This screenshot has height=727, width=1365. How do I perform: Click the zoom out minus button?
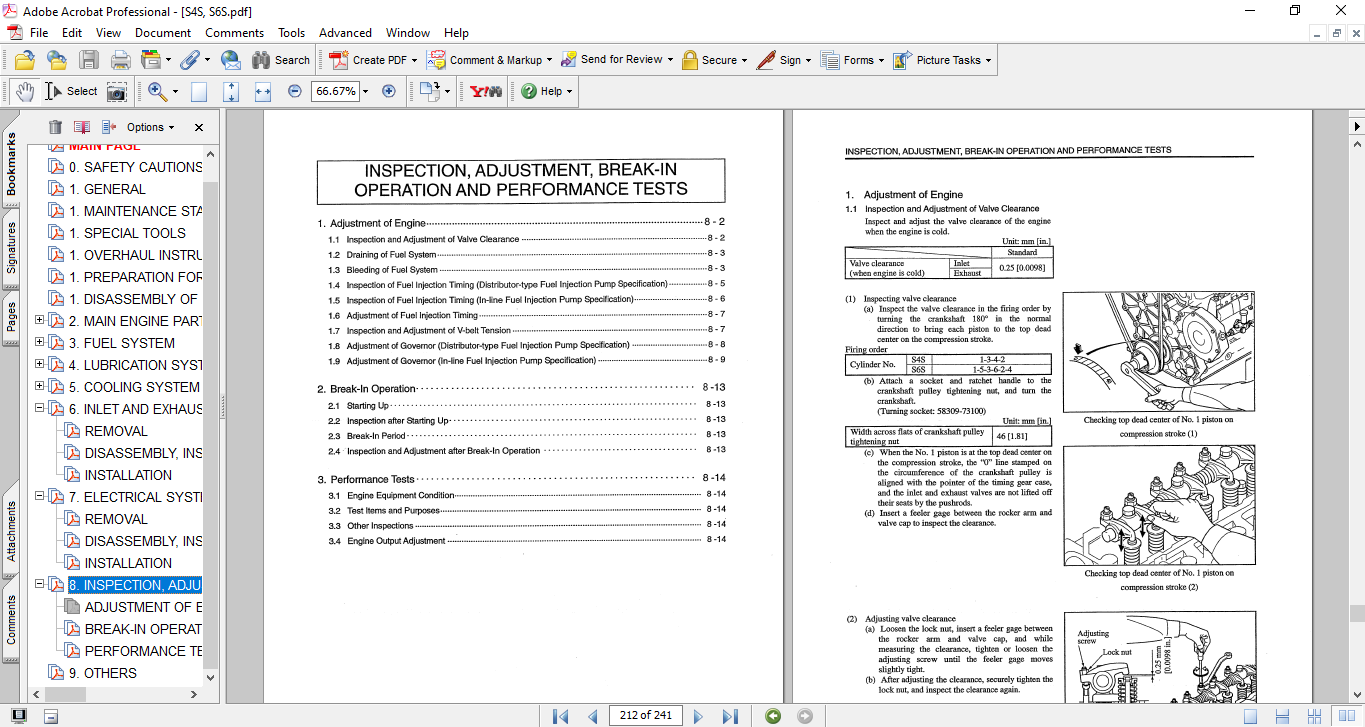coord(294,91)
